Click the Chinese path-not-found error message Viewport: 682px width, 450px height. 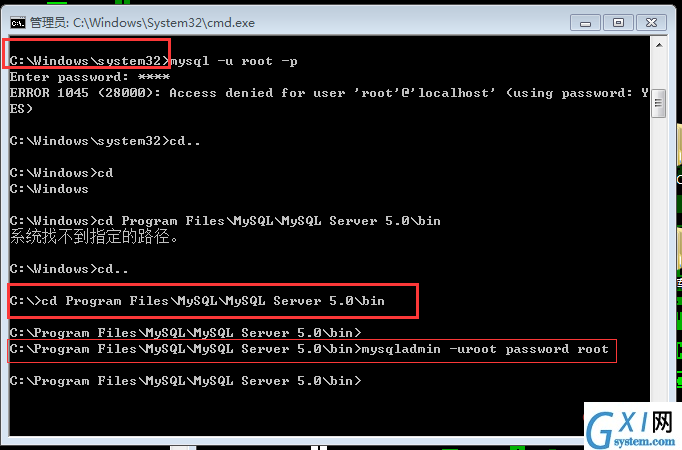click(x=94, y=237)
